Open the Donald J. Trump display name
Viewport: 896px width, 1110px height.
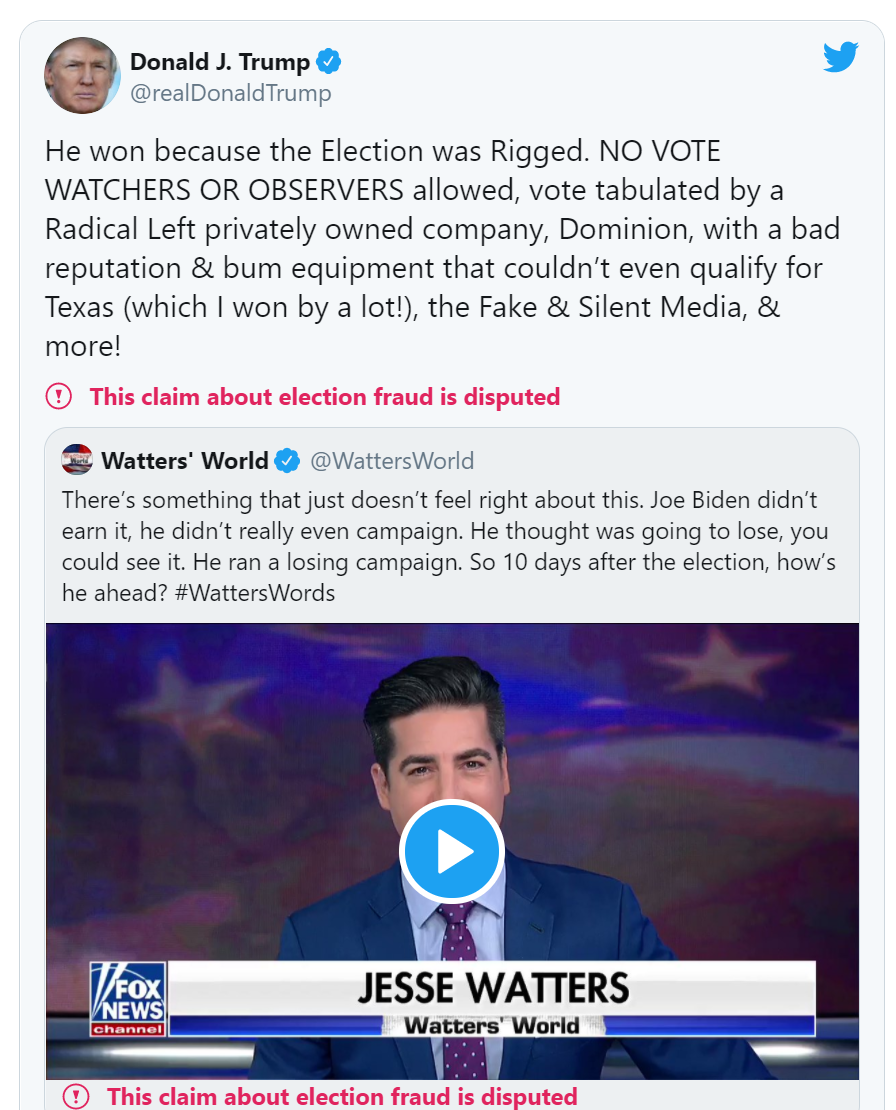(220, 62)
